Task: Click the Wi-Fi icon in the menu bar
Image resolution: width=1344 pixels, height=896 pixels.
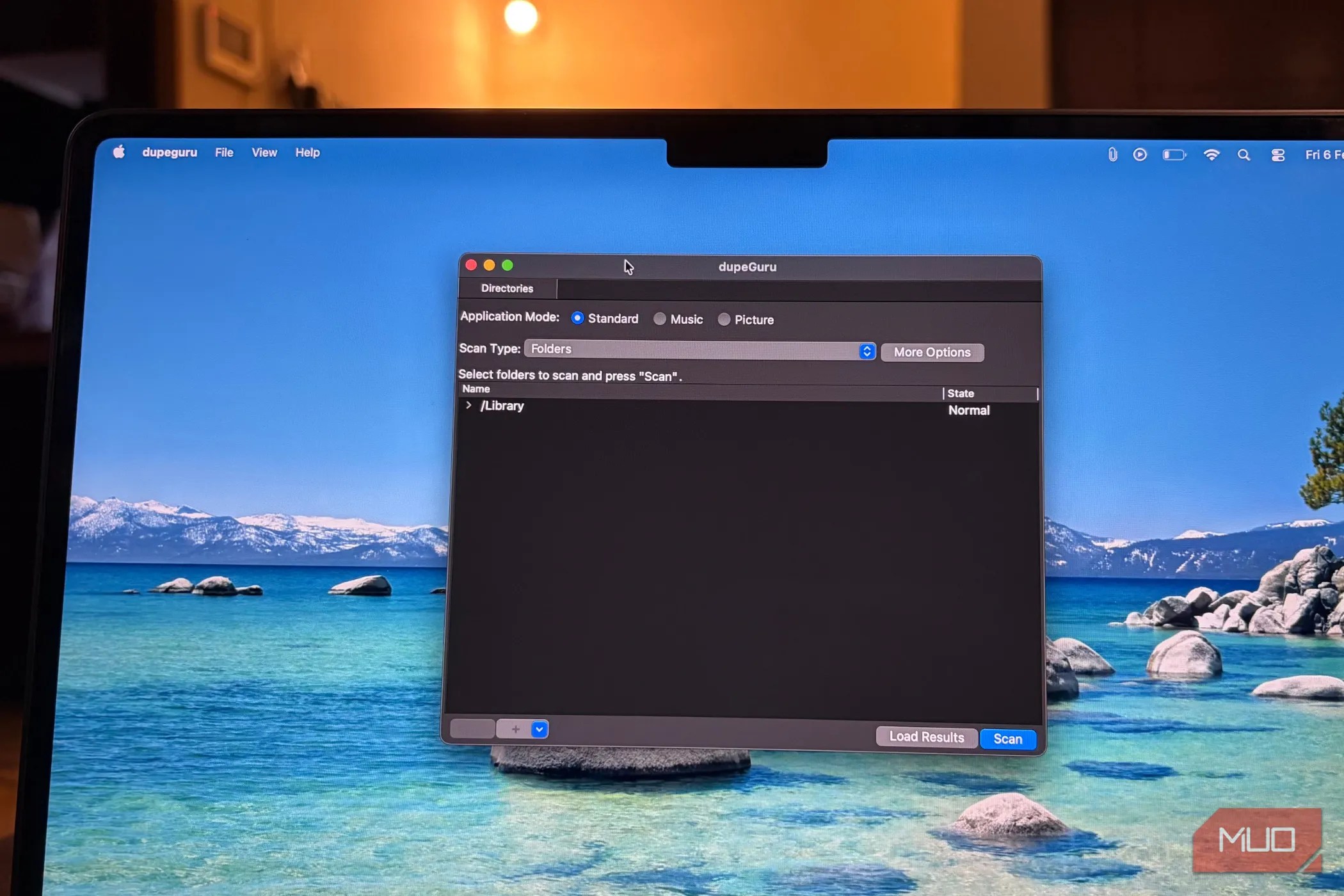Action: [x=1212, y=154]
